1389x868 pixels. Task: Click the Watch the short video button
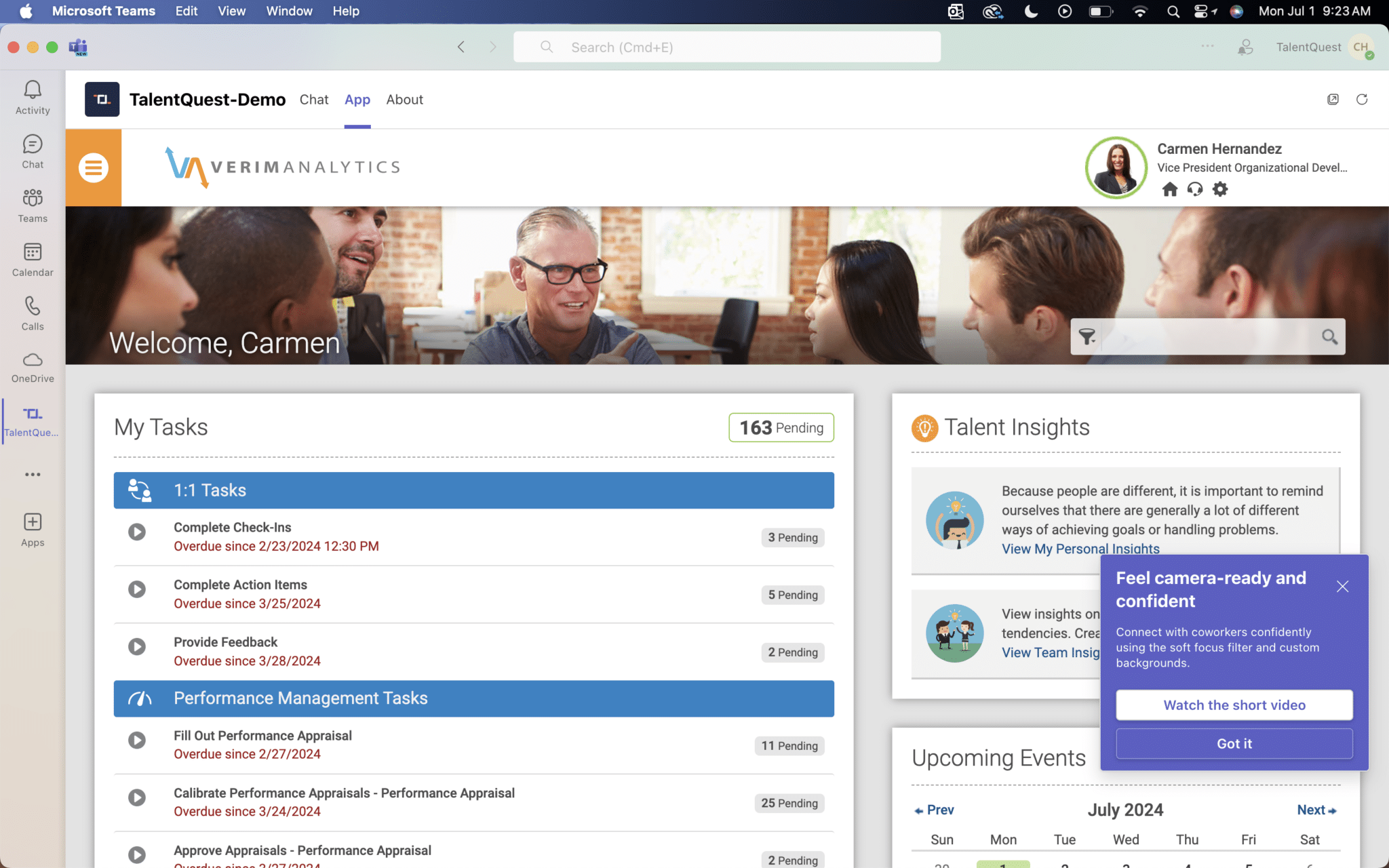(1233, 705)
